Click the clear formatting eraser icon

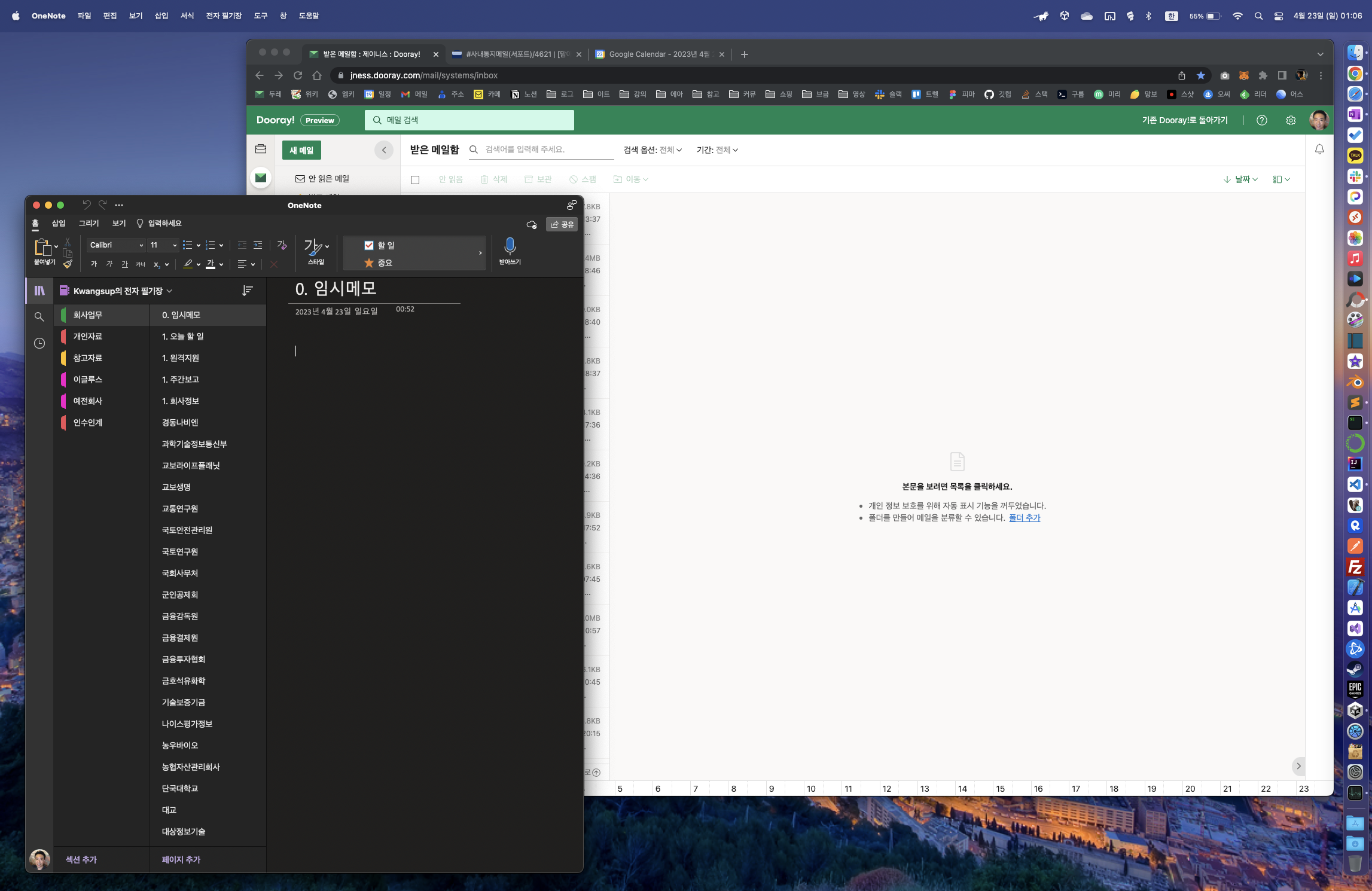[x=282, y=245]
